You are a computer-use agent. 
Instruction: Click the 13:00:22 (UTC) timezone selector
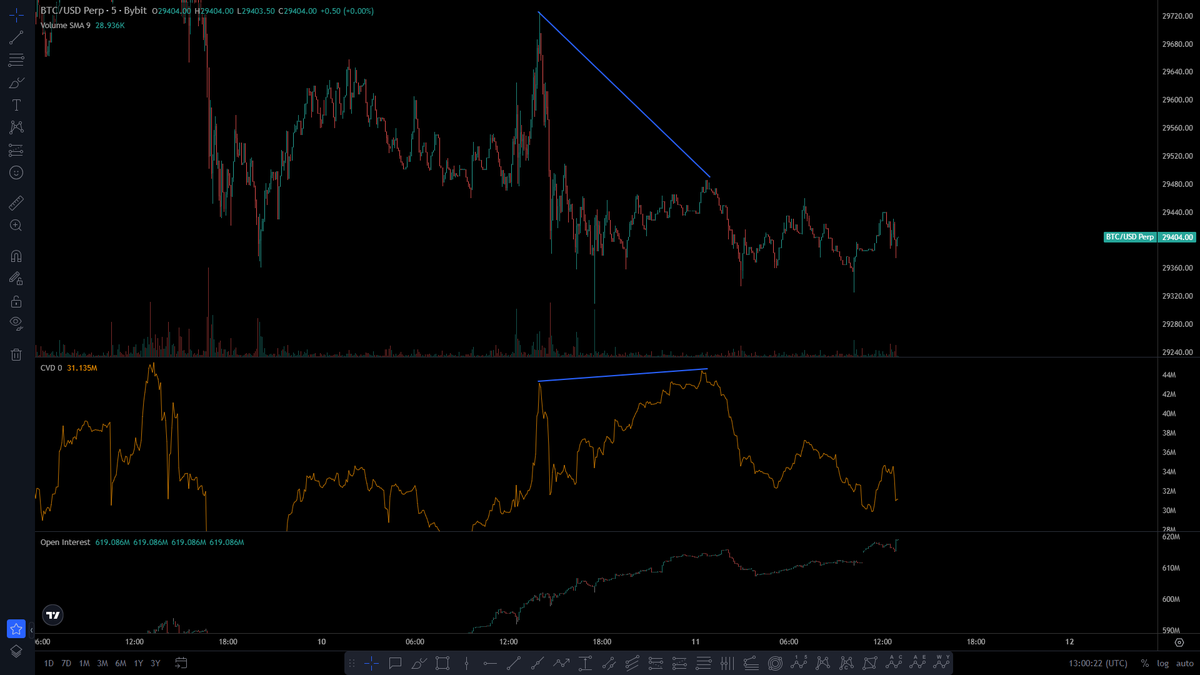[x=1097, y=664]
